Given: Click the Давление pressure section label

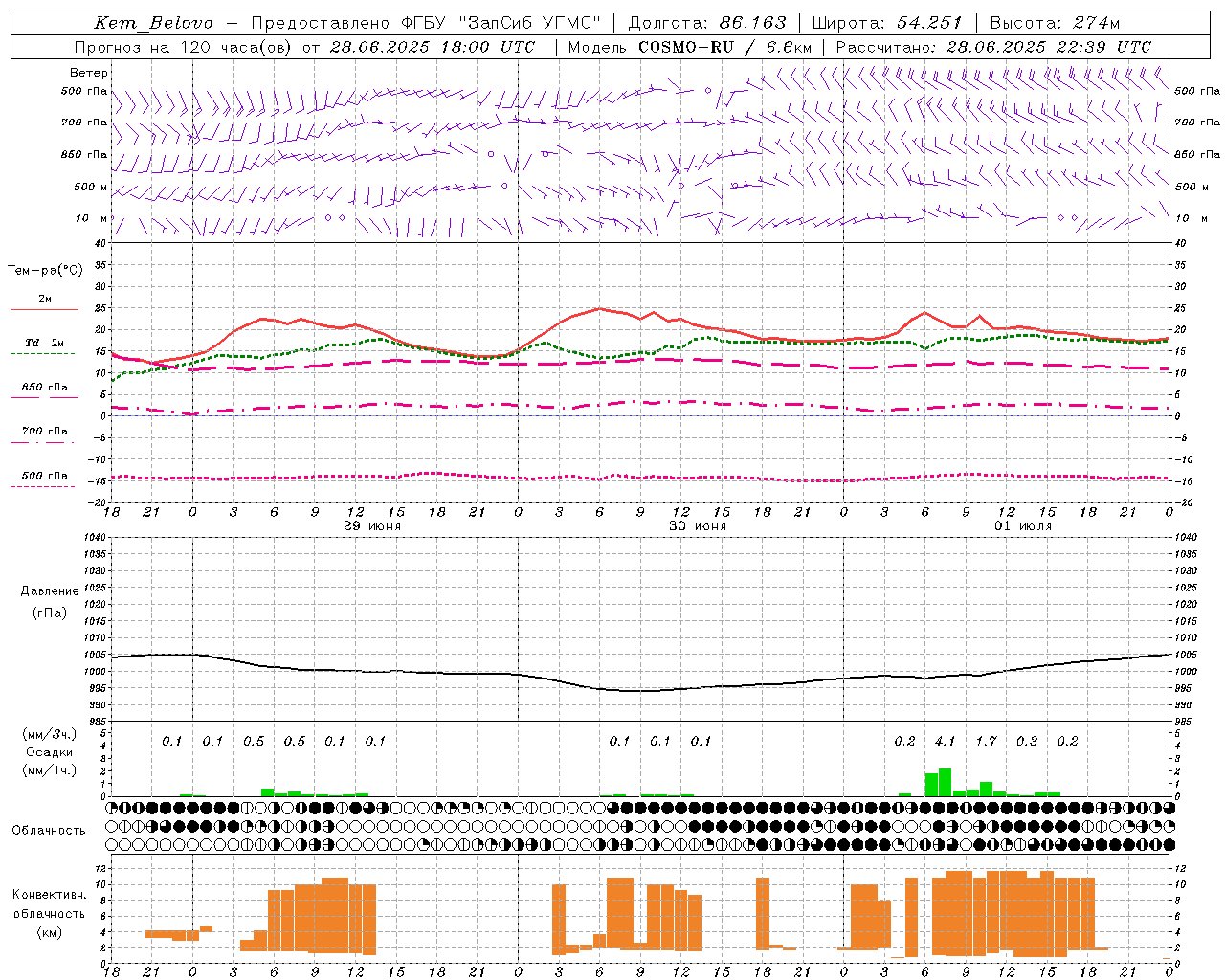Looking at the screenshot, I should [50, 591].
